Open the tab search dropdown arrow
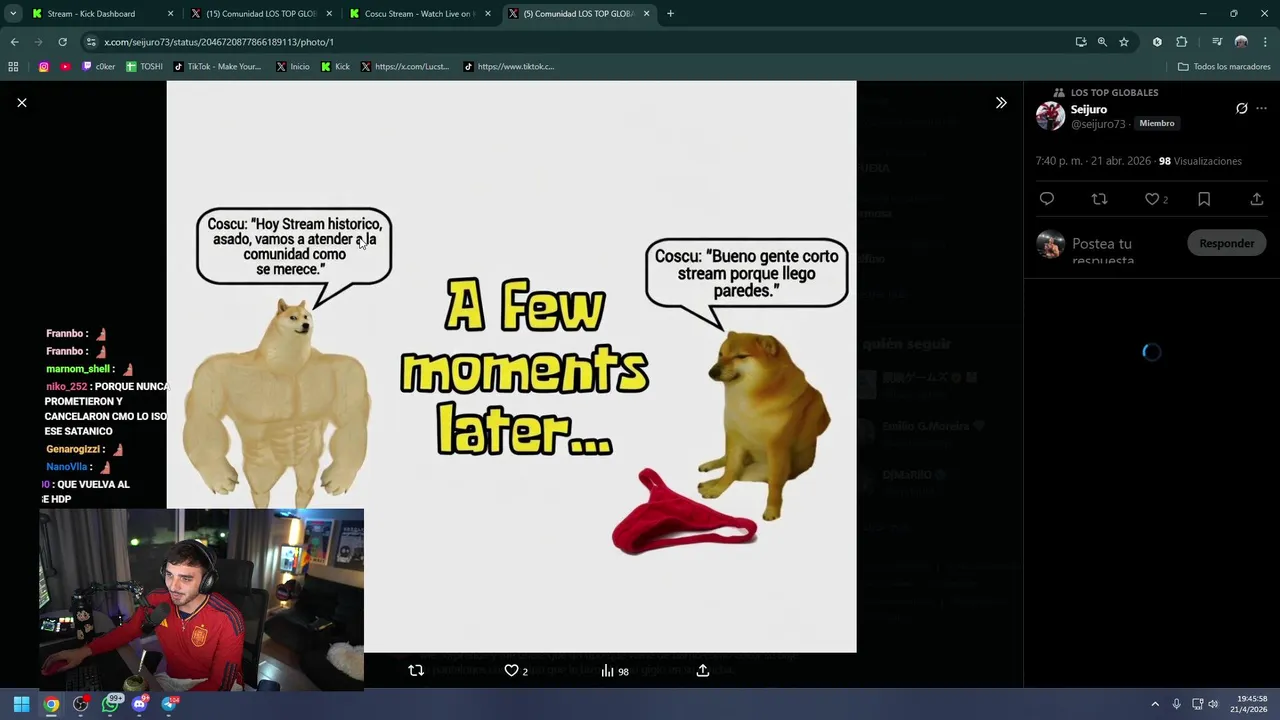 [13, 14]
